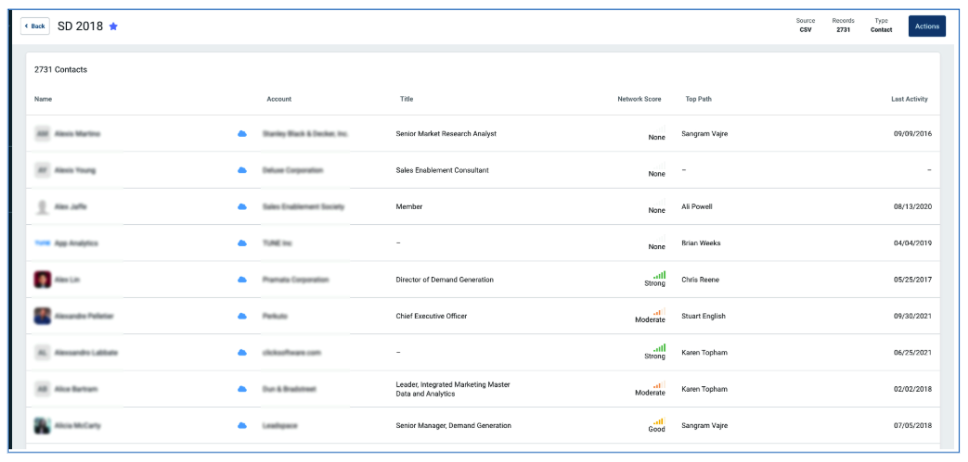Viewport: 968px width, 462px height.
Task: Open the Karen Topham path in the 02/02/2018 row
Action: tap(704, 389)
